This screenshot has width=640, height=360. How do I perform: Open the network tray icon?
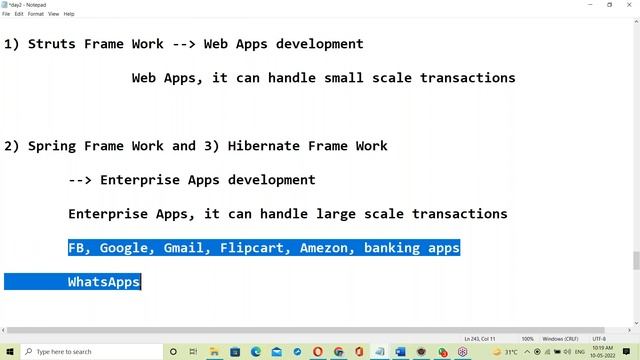click(547, 351)
